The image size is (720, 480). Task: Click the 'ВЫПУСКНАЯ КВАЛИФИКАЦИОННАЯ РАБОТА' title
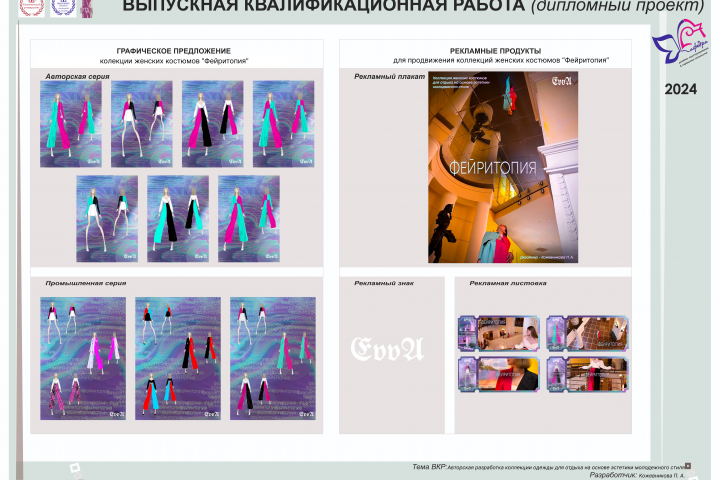point(324,6)
